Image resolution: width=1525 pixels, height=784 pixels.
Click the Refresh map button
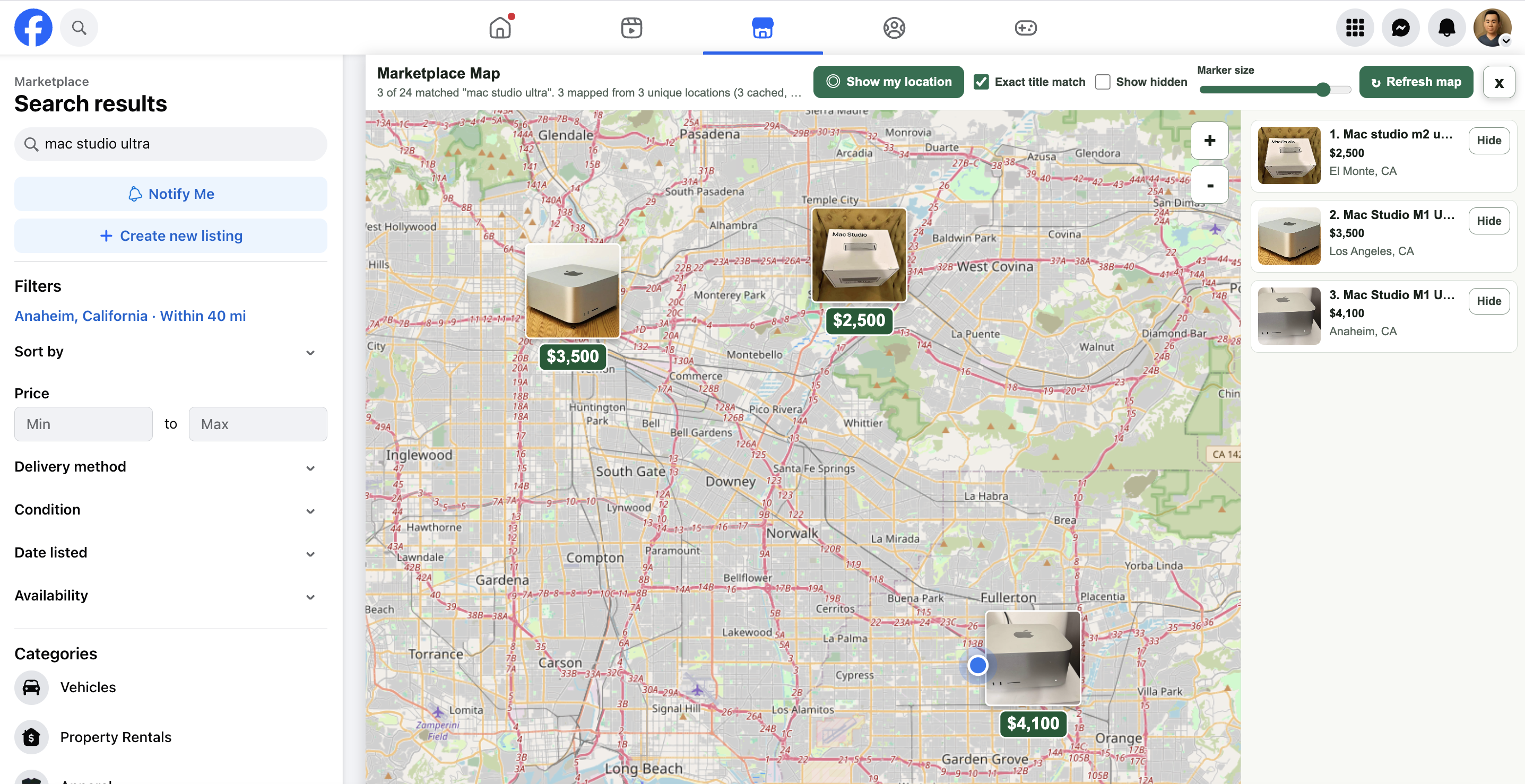(x=1416, y=82)
